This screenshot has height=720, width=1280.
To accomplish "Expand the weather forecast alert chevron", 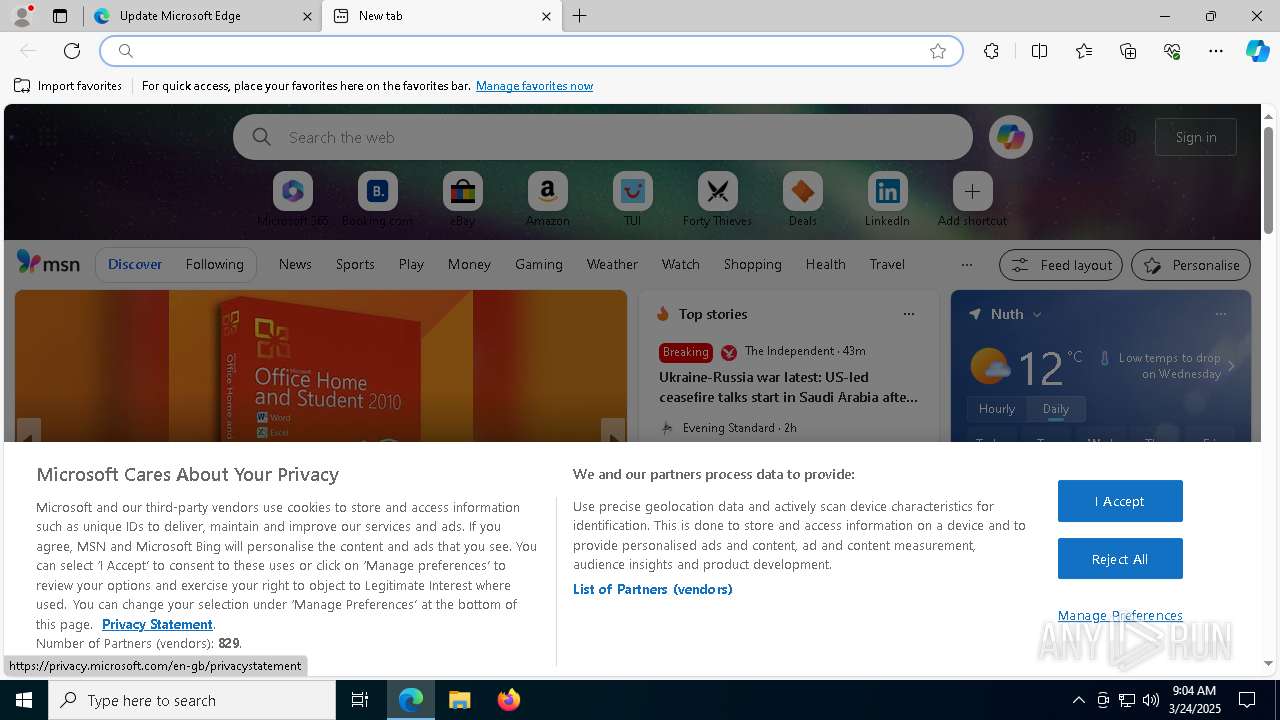I will 1231,366.
